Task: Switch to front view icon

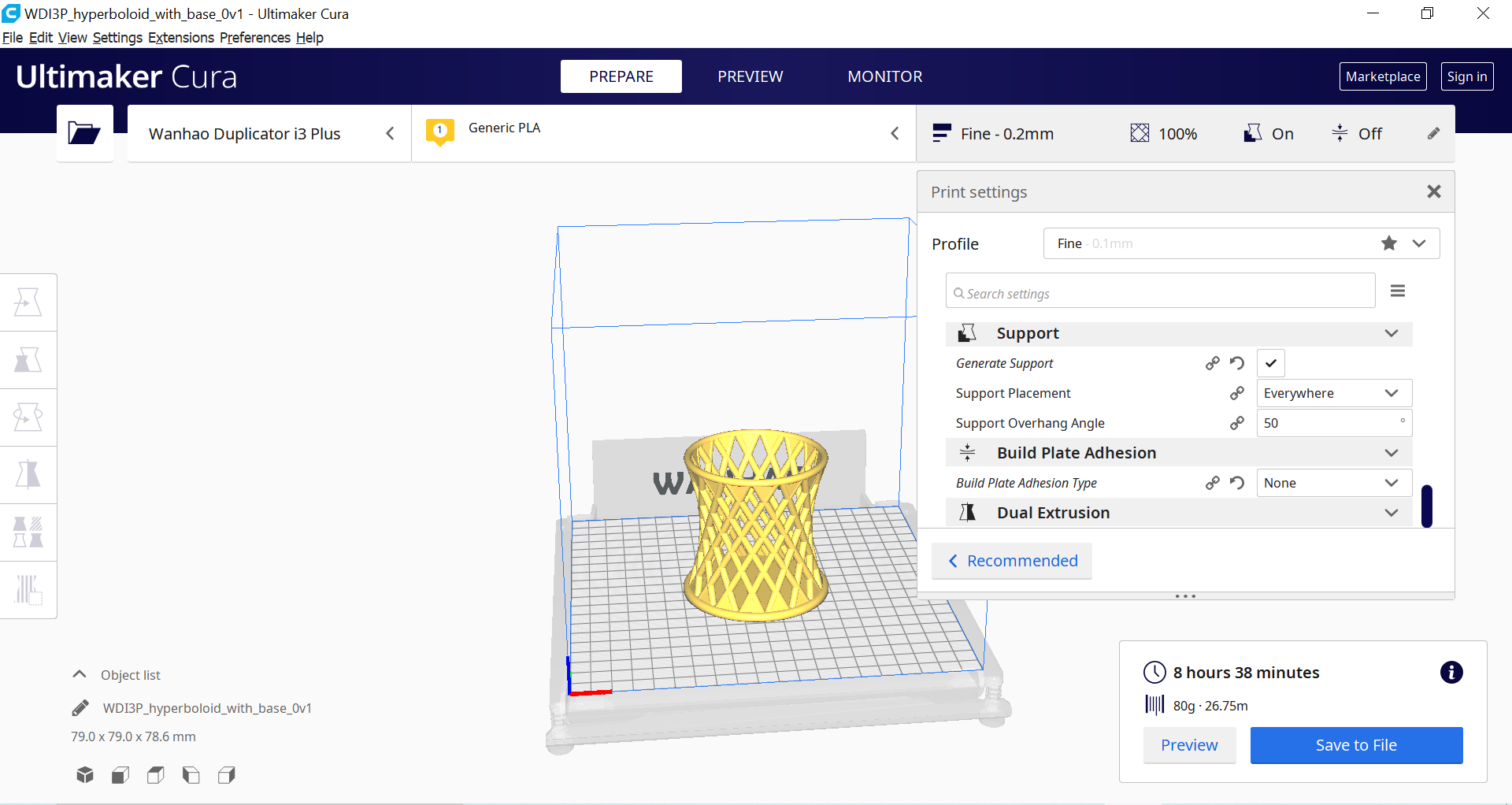Action: point(120,775)
